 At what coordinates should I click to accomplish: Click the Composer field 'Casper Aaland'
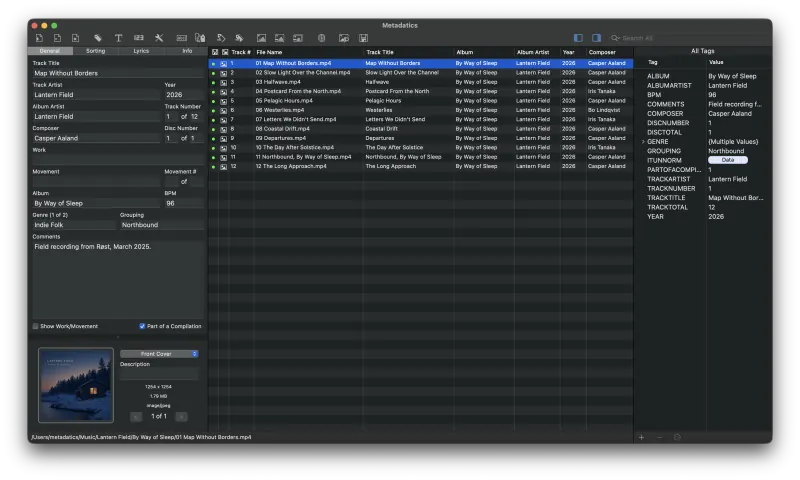(96, 138)
